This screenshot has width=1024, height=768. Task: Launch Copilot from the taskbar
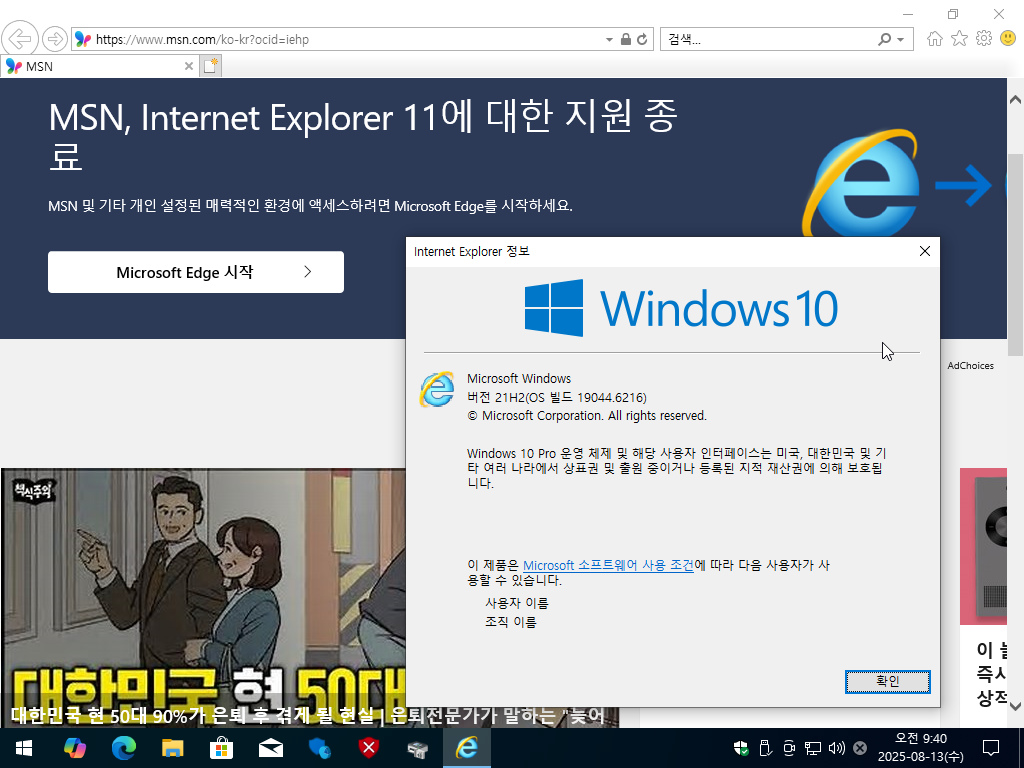pyautogui.click(x=74, y=748)
